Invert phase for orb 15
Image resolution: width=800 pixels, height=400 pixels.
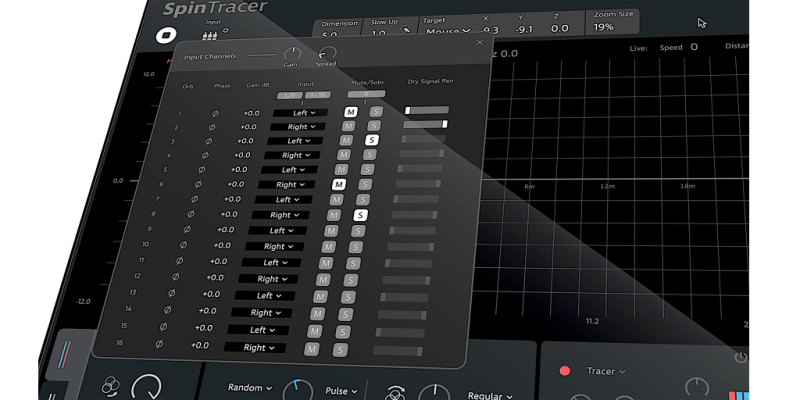point(163,327)
